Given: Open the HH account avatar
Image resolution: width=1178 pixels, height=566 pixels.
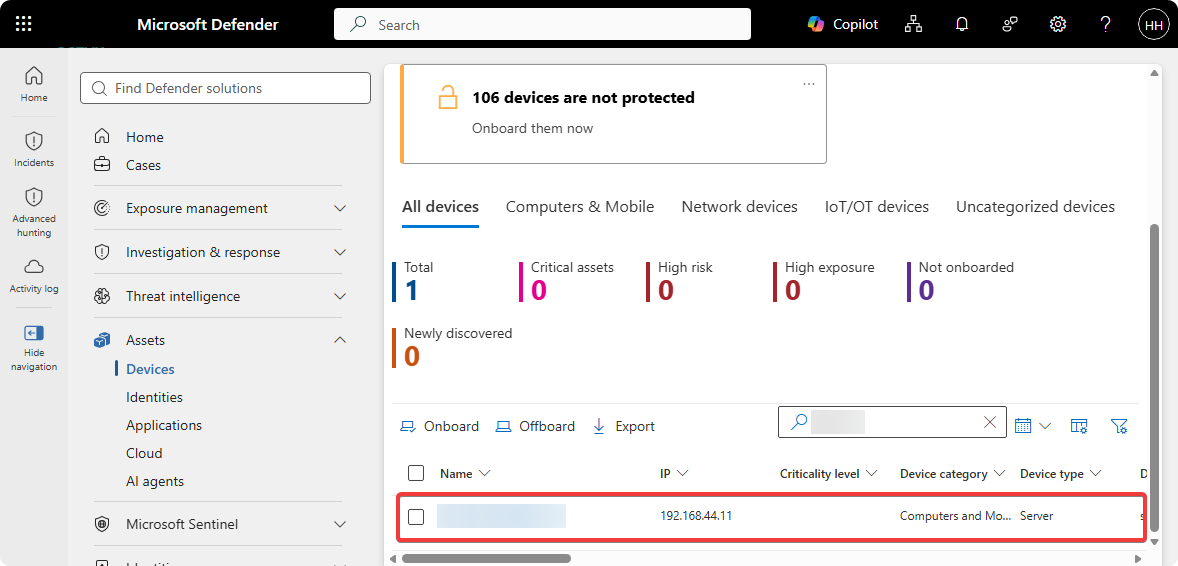Looking at the screenshot, I should pyautogui.click(x=1153, y=25).
